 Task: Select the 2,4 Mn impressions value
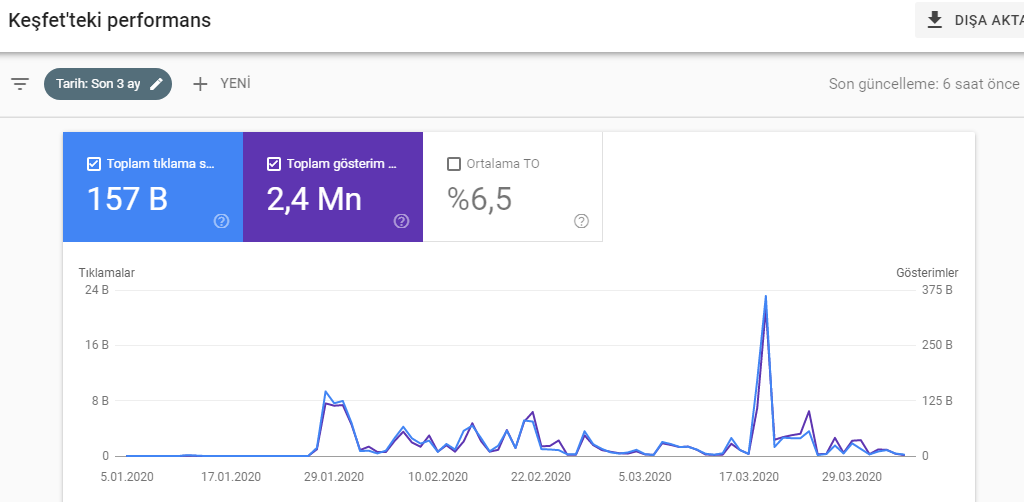pyautogui.click(x=314, y=199)
